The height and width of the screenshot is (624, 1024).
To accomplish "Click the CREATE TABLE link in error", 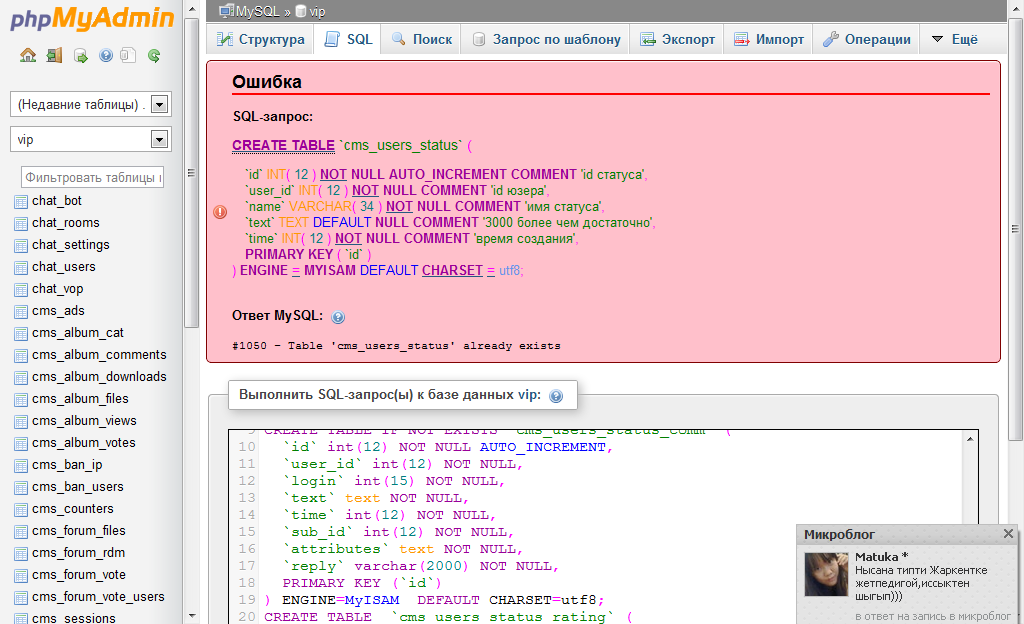I will 283,145.
